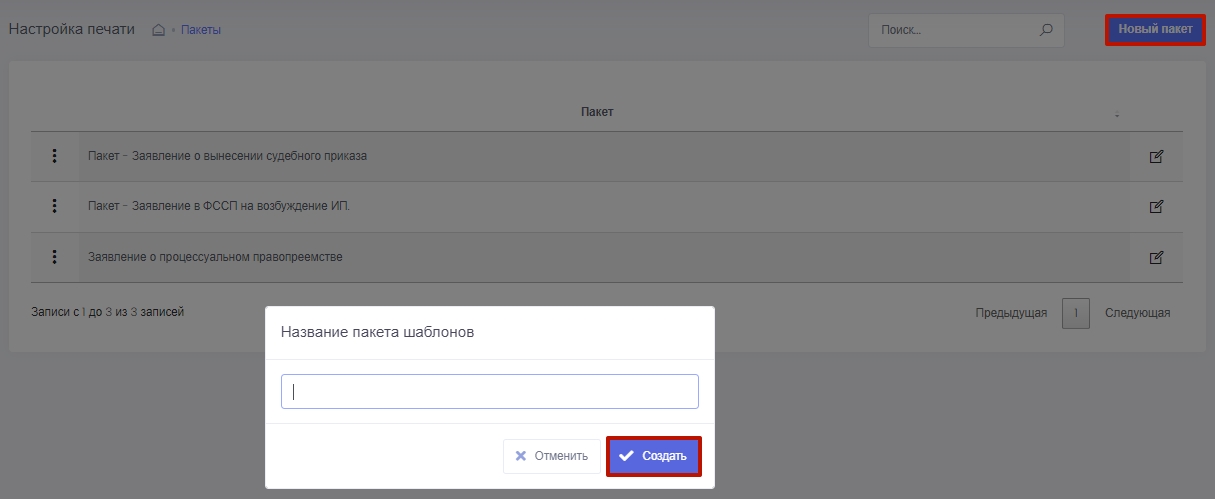Go to the 'Пакеты' breadcrumb link

200,30
